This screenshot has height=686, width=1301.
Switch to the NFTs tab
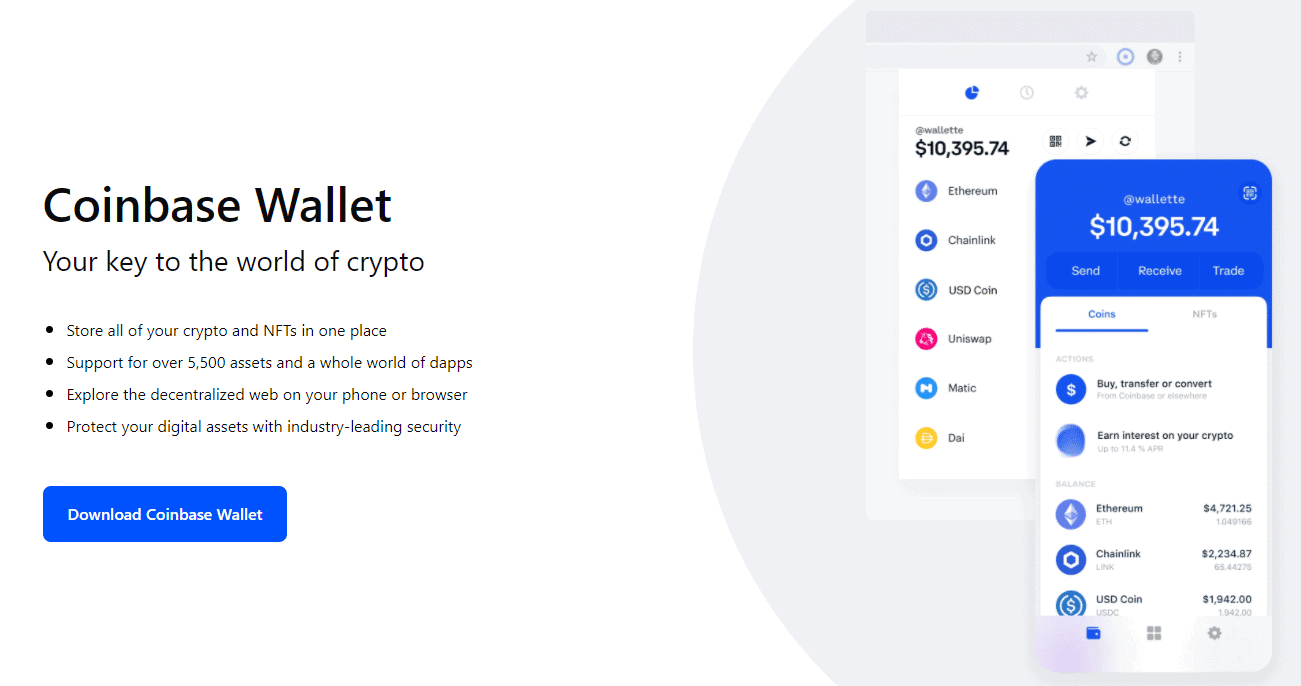pos(1204,314)
